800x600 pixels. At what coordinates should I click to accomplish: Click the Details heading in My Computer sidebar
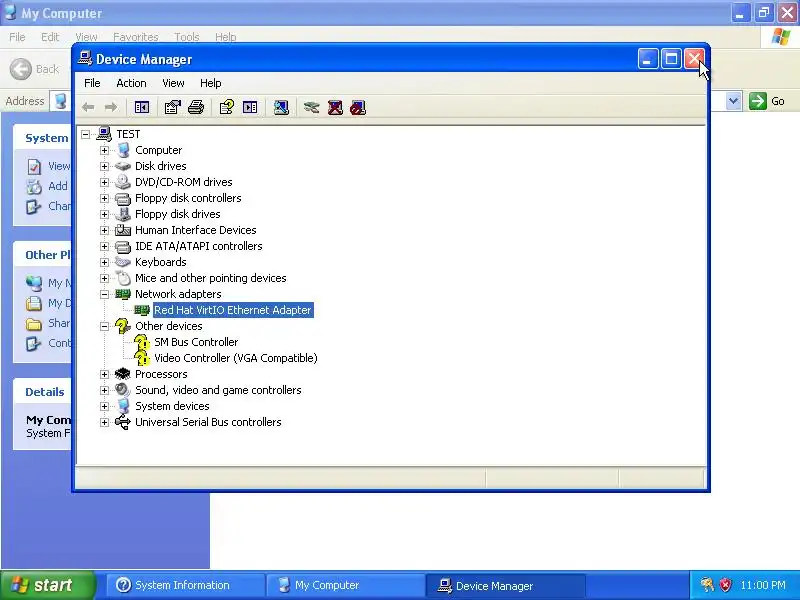(45, 392)
